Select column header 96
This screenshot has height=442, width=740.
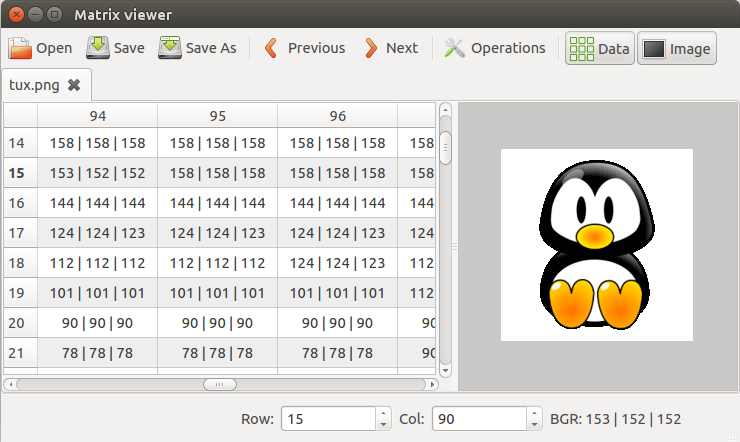(337, 116)
